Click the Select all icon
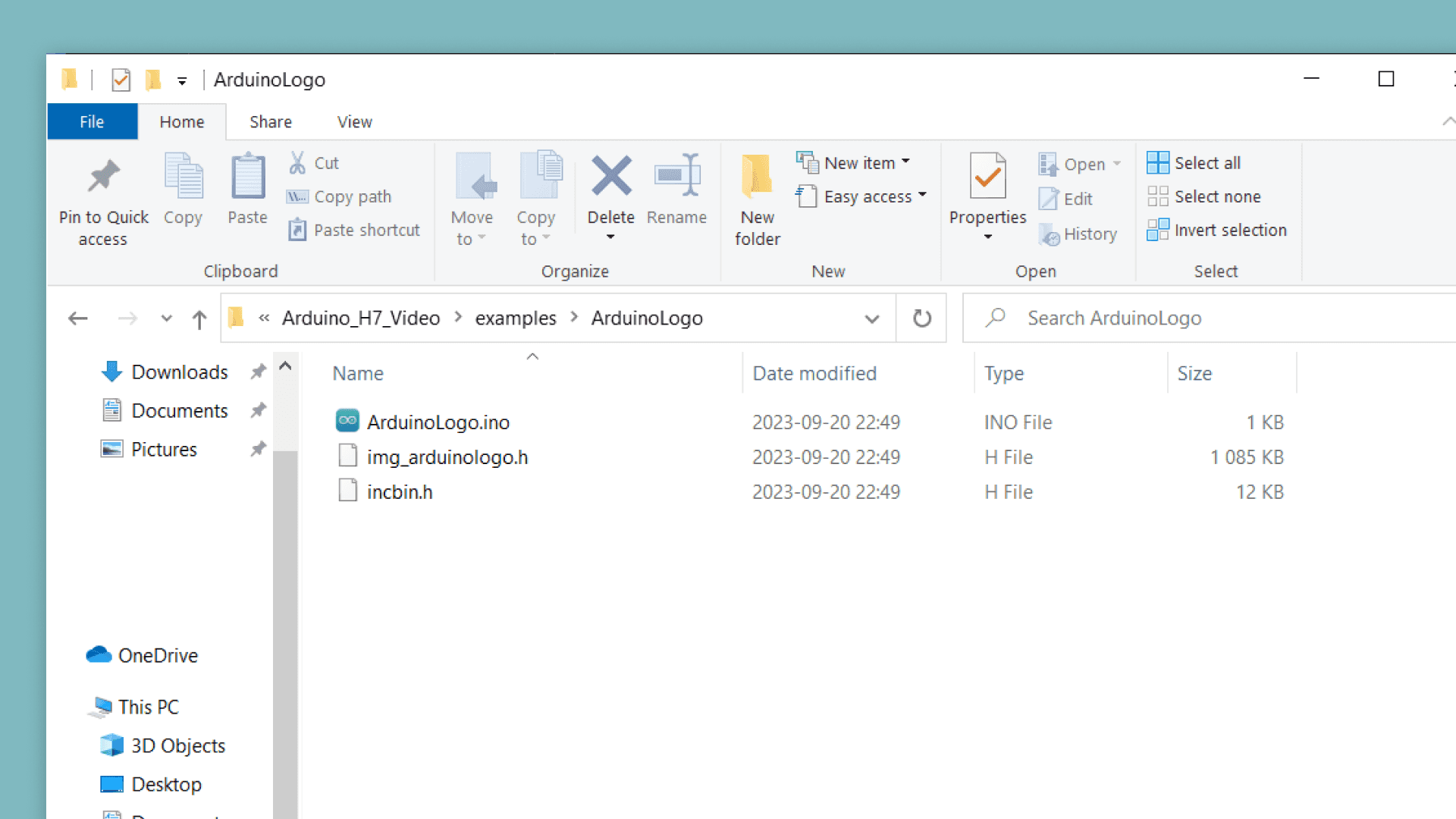This screenshot has height=819, width=1456. coord(1157,163)
